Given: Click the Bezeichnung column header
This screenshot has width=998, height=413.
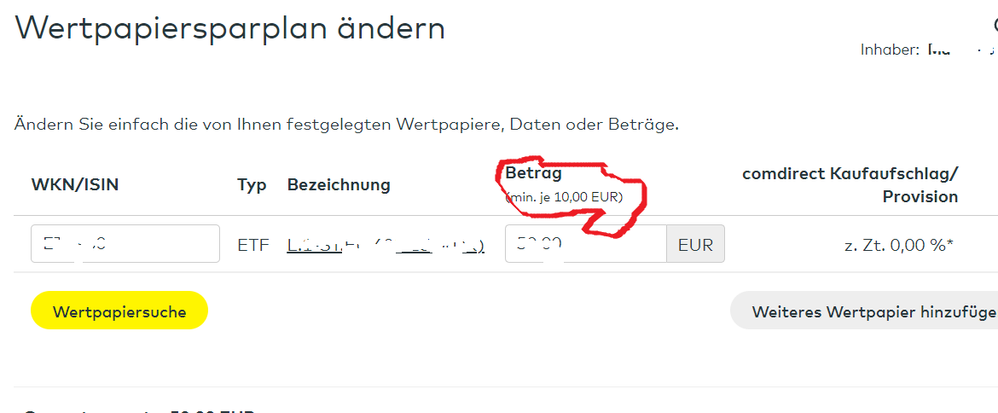Looking at the screenshot, I should 339,185.
